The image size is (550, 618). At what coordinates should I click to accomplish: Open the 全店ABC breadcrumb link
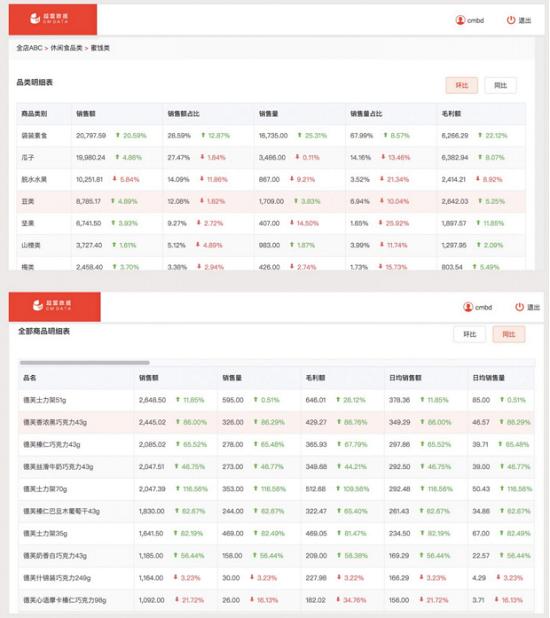pyautogui.click(x=29, y=48)
